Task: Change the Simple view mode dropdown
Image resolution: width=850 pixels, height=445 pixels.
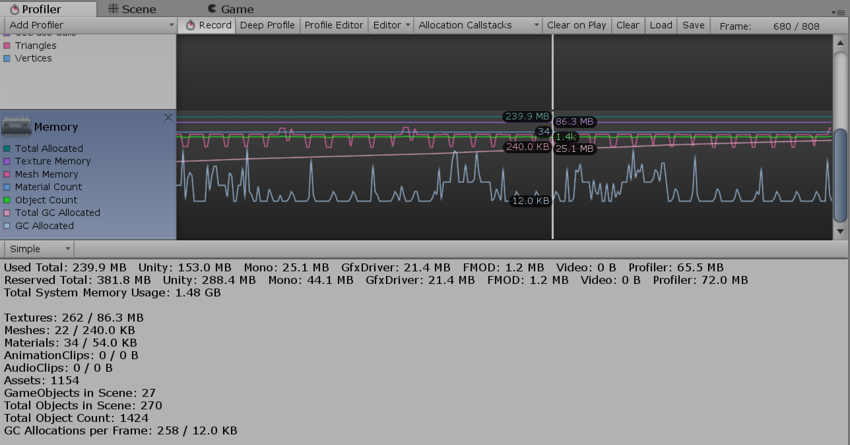Action: pos(40,249)
